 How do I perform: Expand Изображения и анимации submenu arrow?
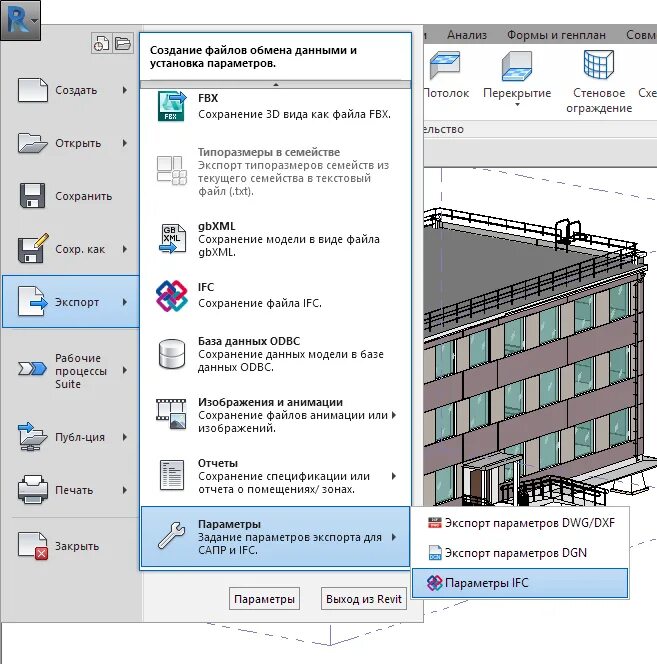coord(394,415)
